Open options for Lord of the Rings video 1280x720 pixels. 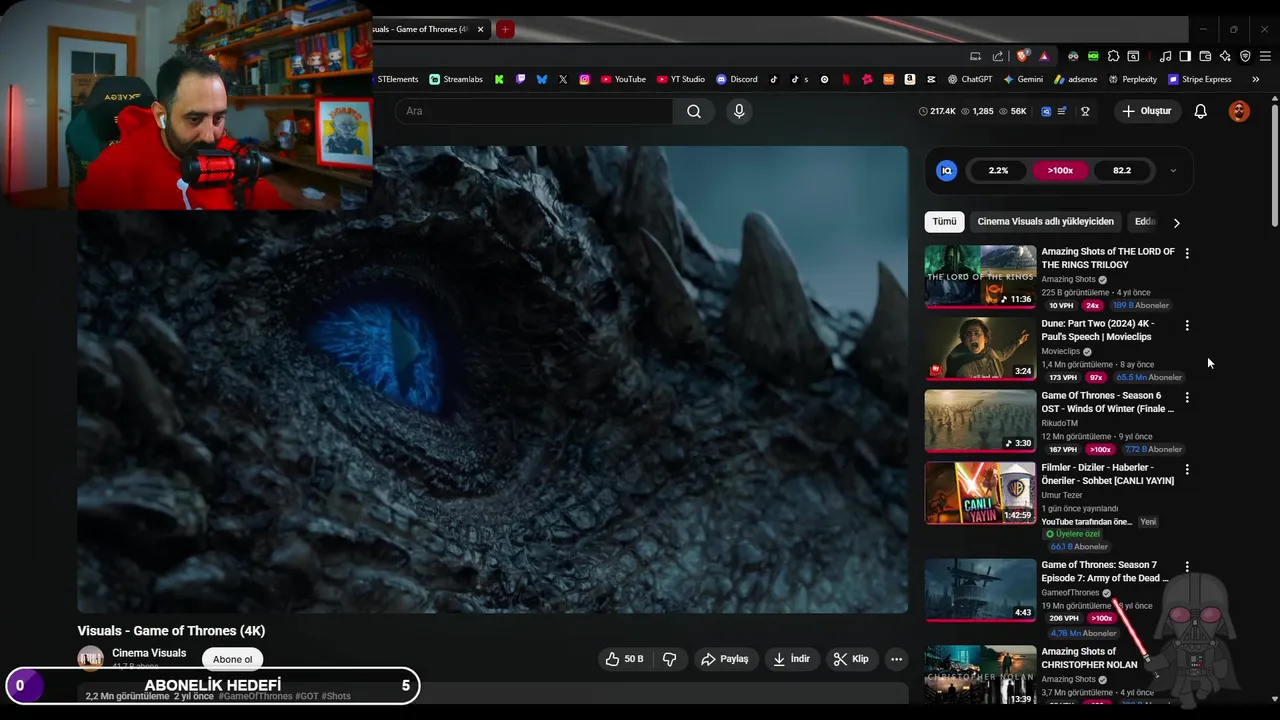coord(1187,254)
